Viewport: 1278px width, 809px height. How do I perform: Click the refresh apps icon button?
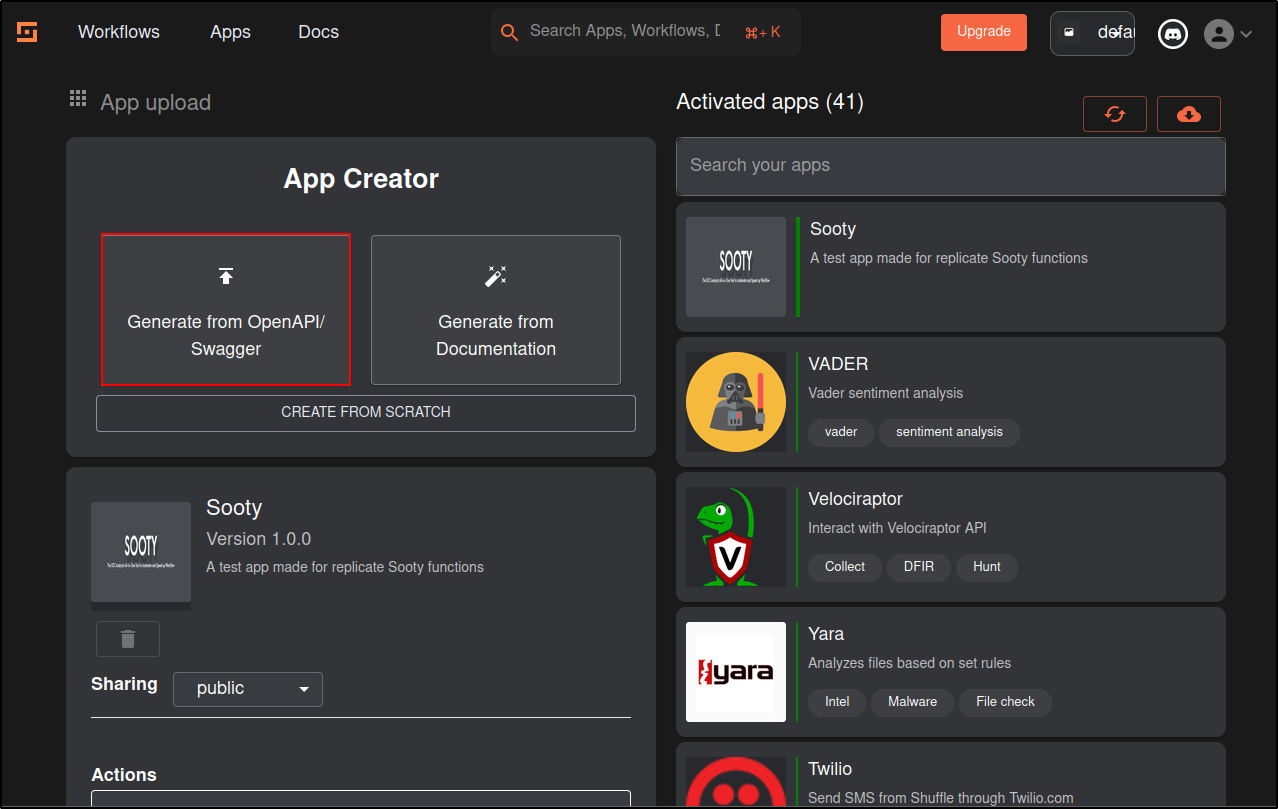[1115, 114]
